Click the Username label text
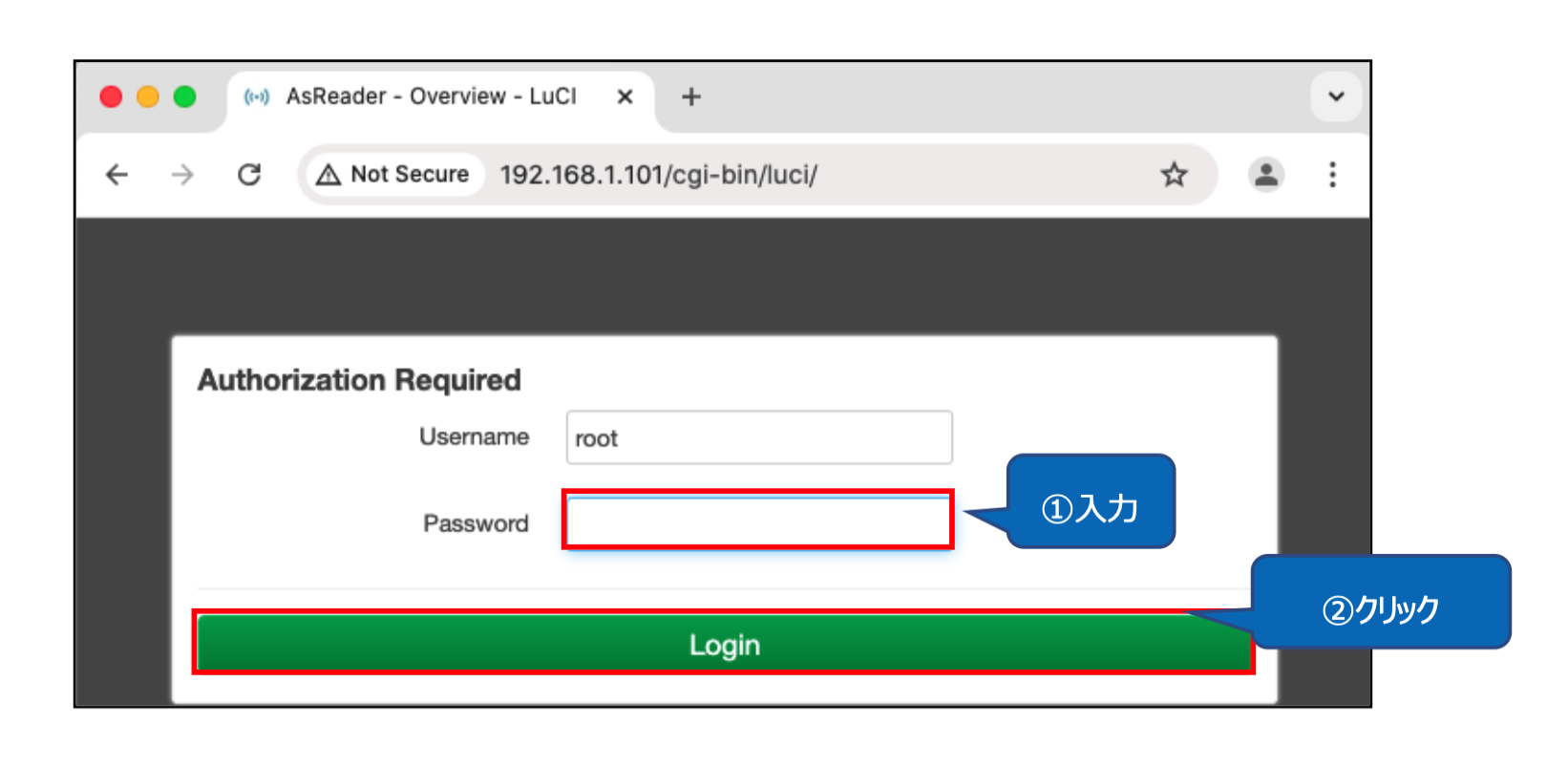Viewport: 1568px width, 766px height. click(x=474, y=436)
